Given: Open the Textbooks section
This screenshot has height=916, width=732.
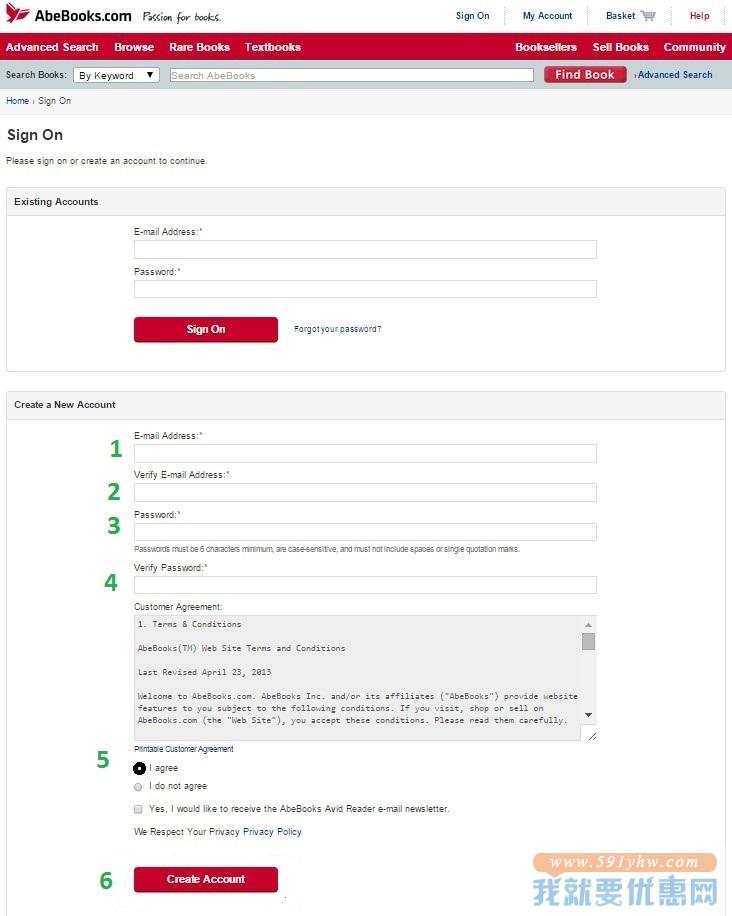Looking at the screenshot, I should tap(272, 47).
